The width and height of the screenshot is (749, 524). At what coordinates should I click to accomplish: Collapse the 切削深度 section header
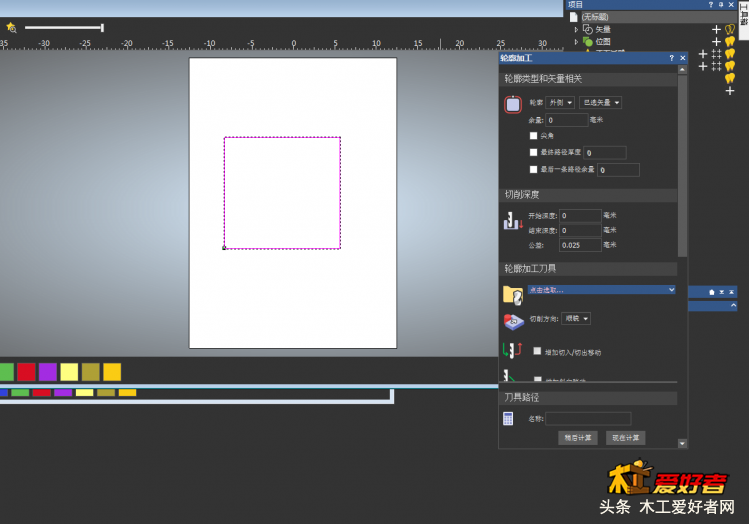[588, 195]
